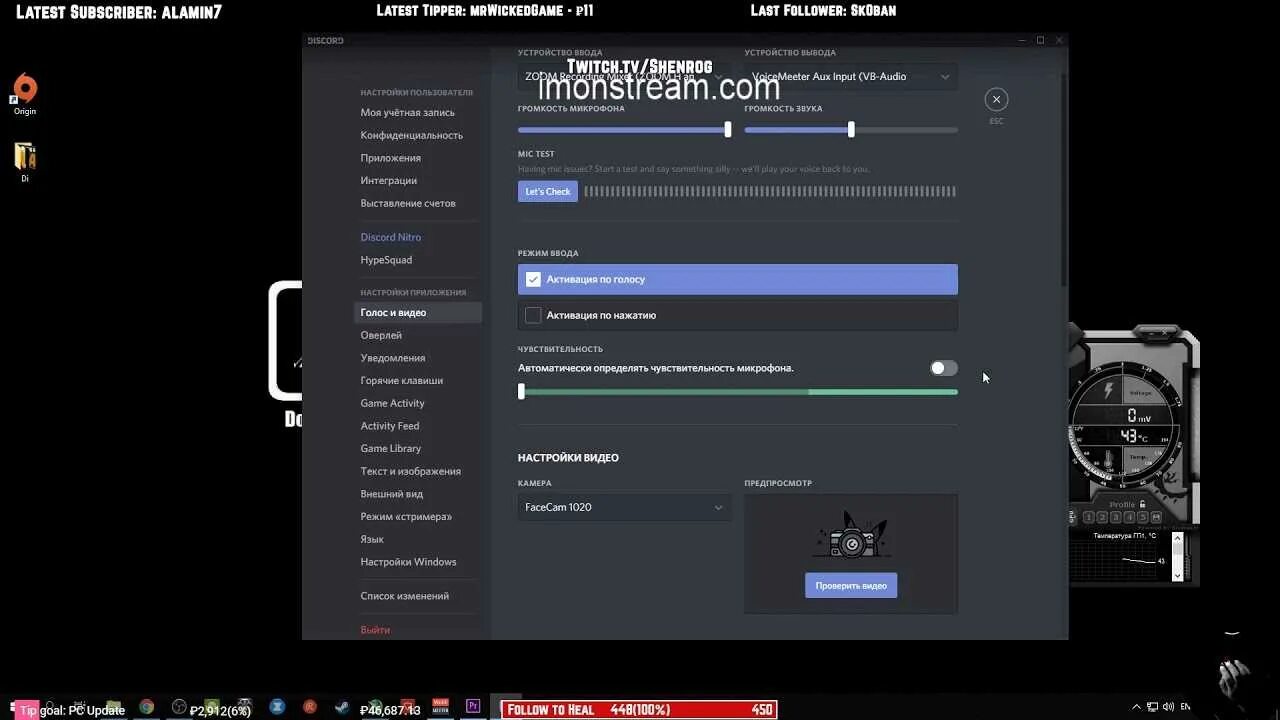Open Activity Feed settings
This screenshot has height=720, width=1280.
click(x=390, y=426)
